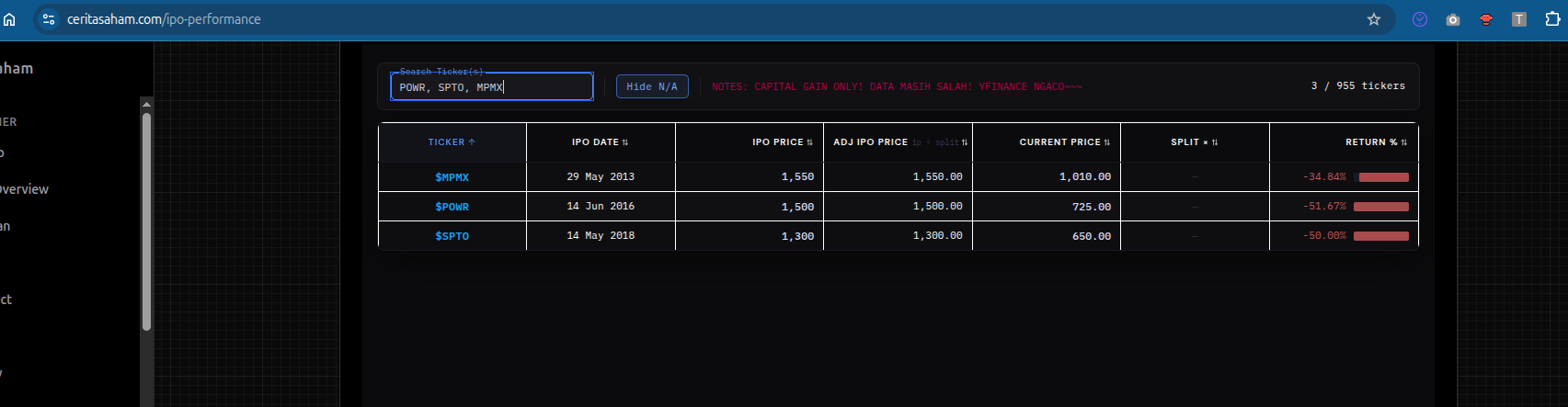Open the extensions puzzle piece menu
The height and width of the screenshot is (407, 1568).
click(1552, 19)
